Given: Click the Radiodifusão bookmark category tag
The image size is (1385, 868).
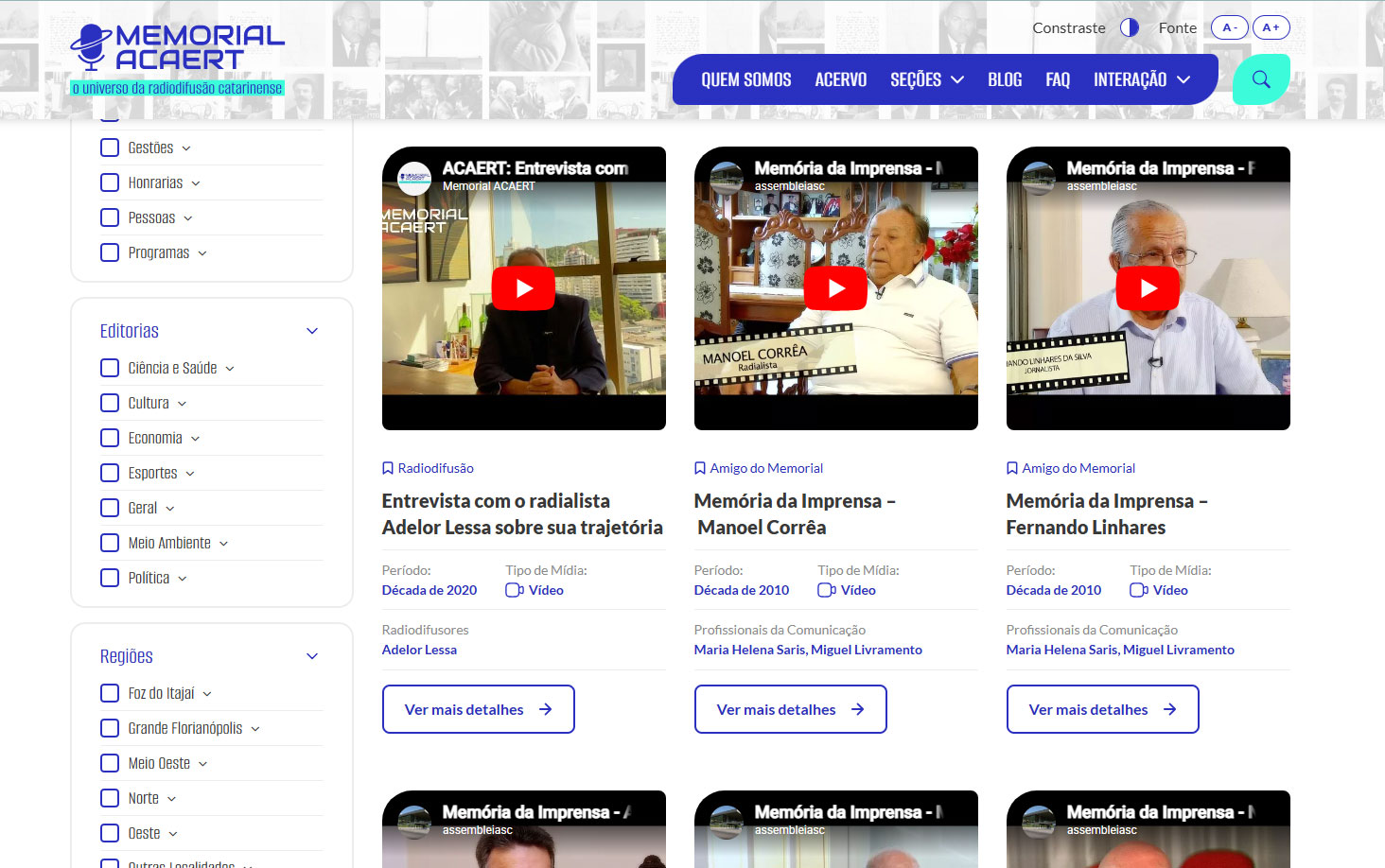Looking at the screenshot, I should point(435,468).
